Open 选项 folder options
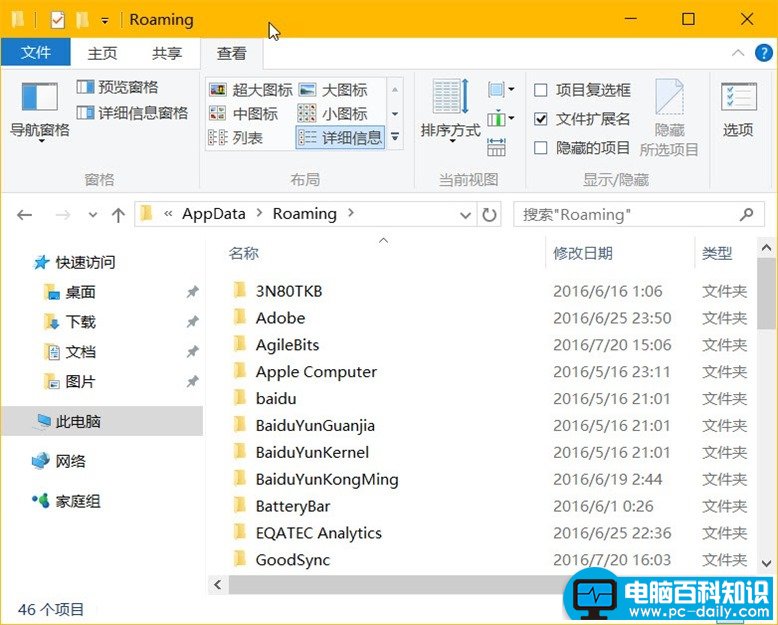The width and height of the screenshot is (778, 625). [x=738, y=110]
